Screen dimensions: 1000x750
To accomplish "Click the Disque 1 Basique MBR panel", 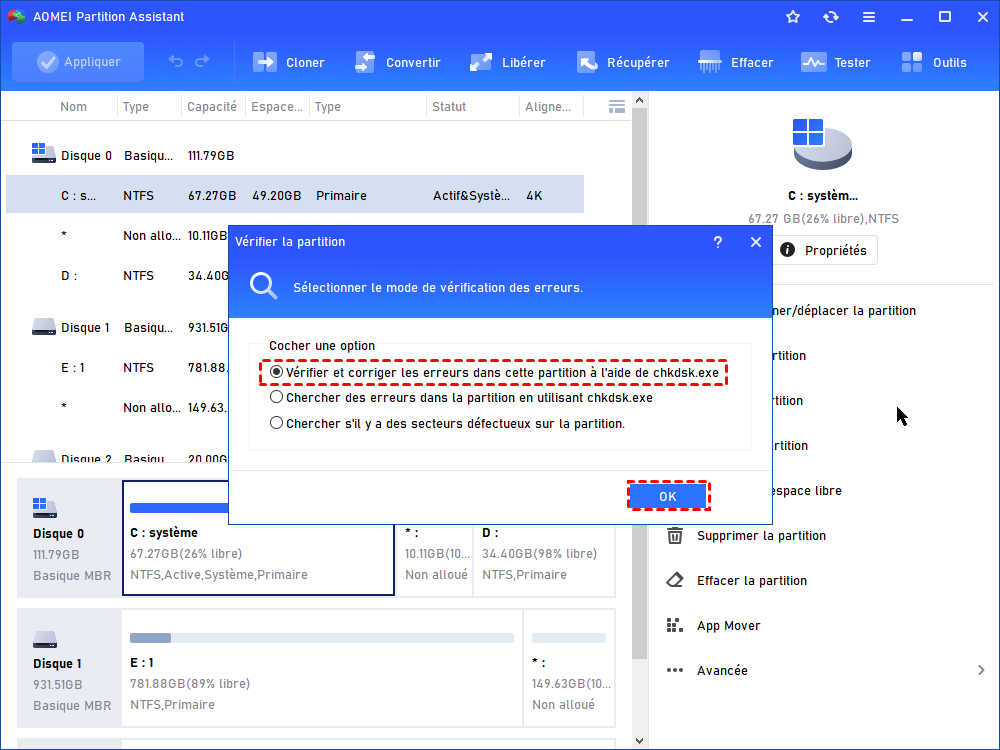I will tap(70, 668).
